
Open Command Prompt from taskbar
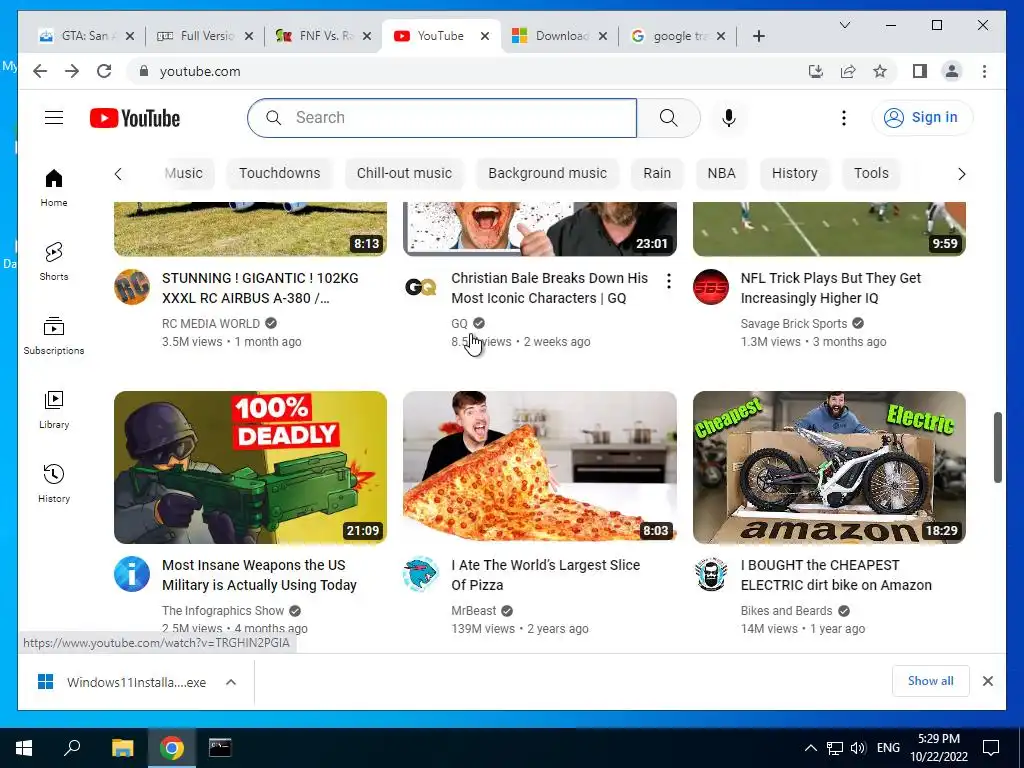[x=219, y=748]
